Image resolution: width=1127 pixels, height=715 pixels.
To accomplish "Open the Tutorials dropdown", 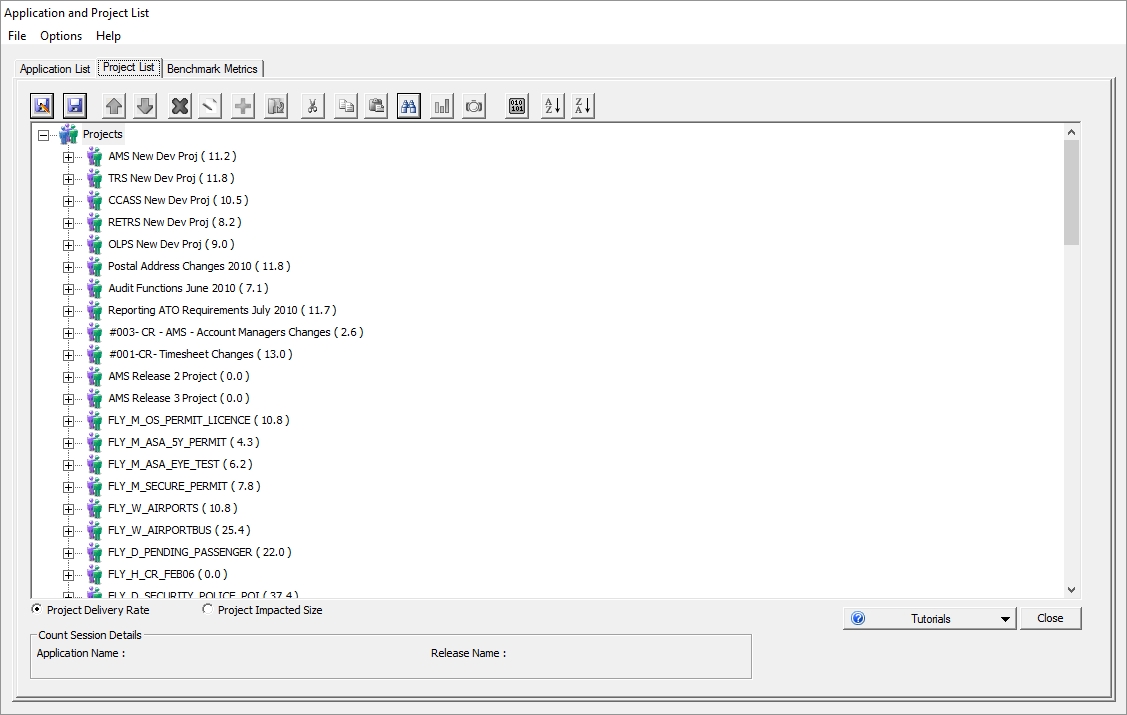I will [x=1005, y=619].
